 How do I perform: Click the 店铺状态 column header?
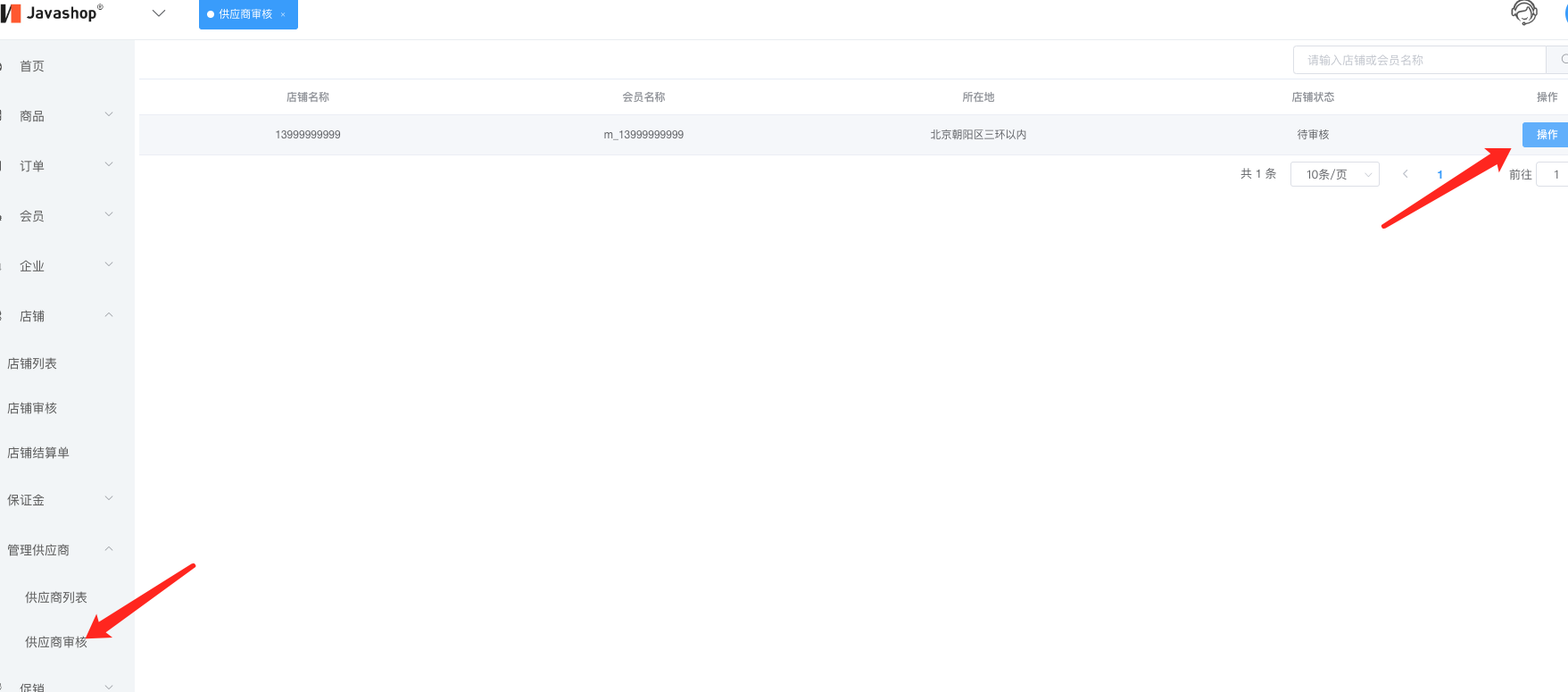pos(1313,97)
